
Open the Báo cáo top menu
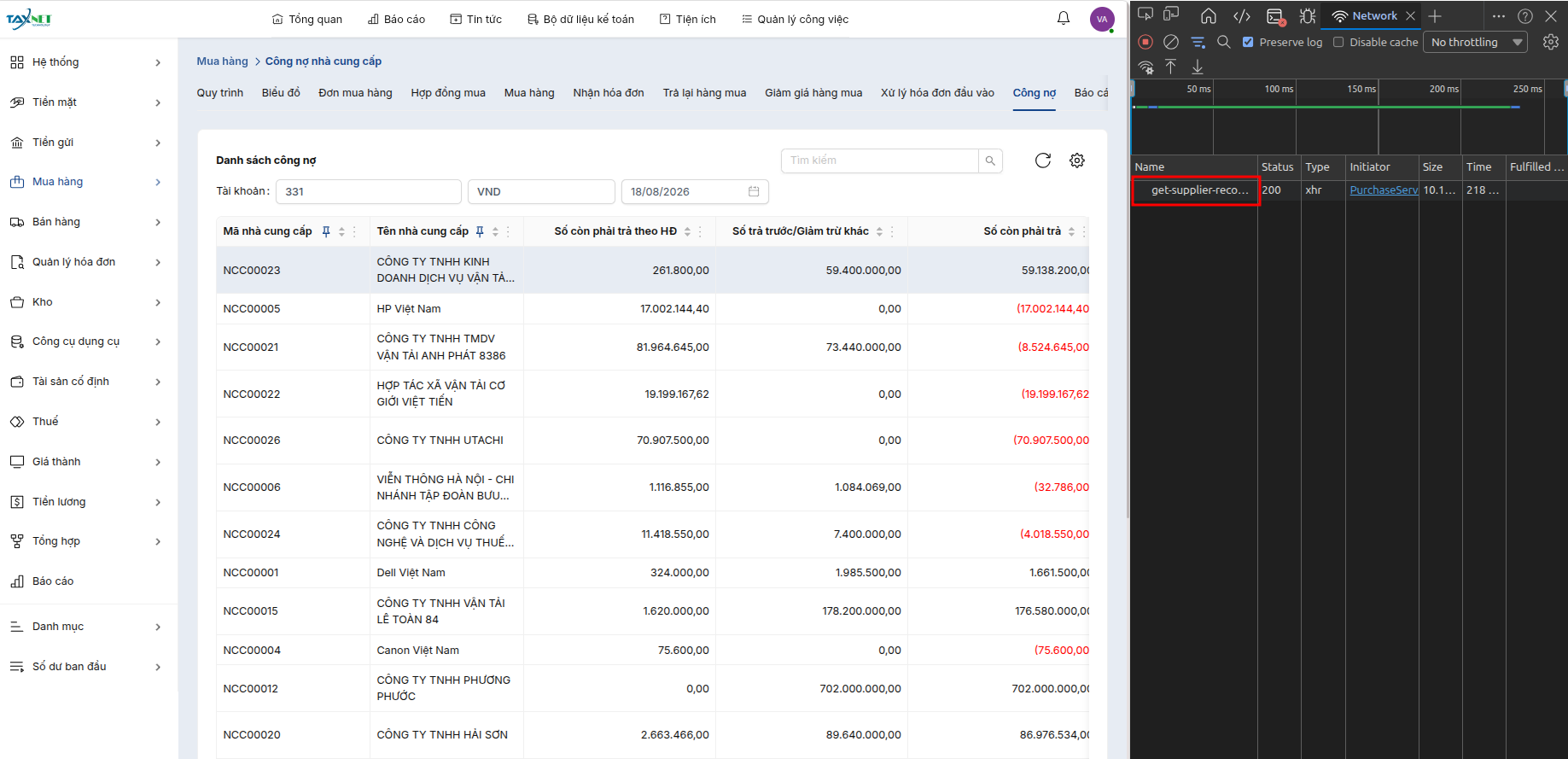click(x=396, y=19)
